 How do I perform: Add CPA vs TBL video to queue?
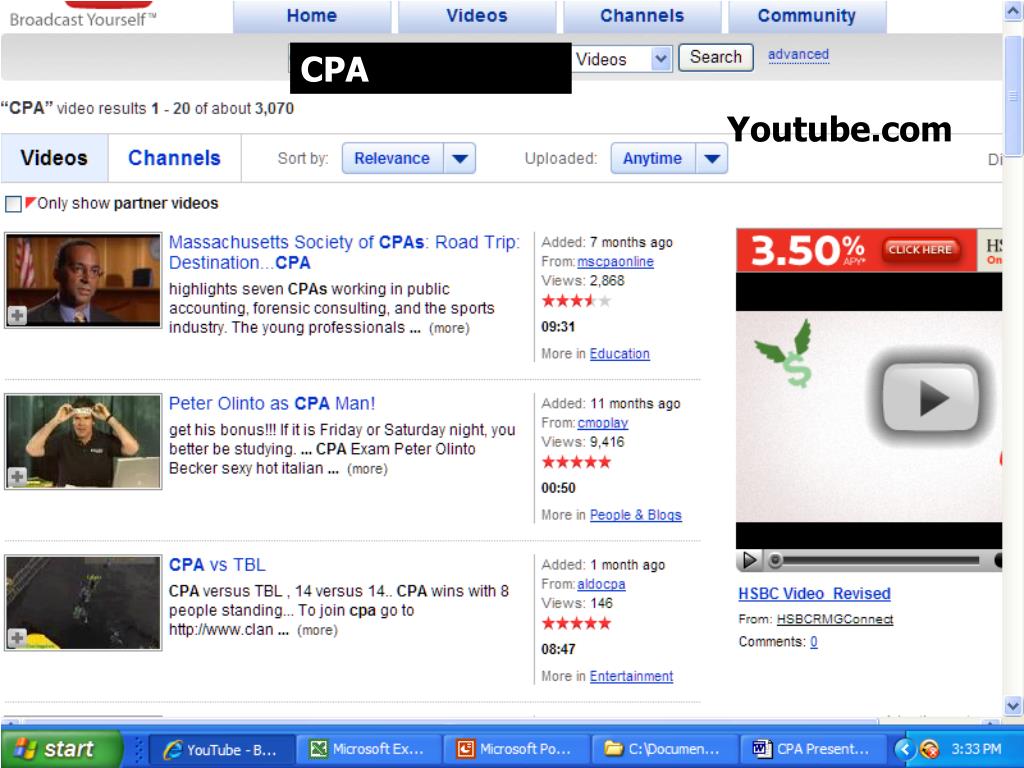pos(17,637)
